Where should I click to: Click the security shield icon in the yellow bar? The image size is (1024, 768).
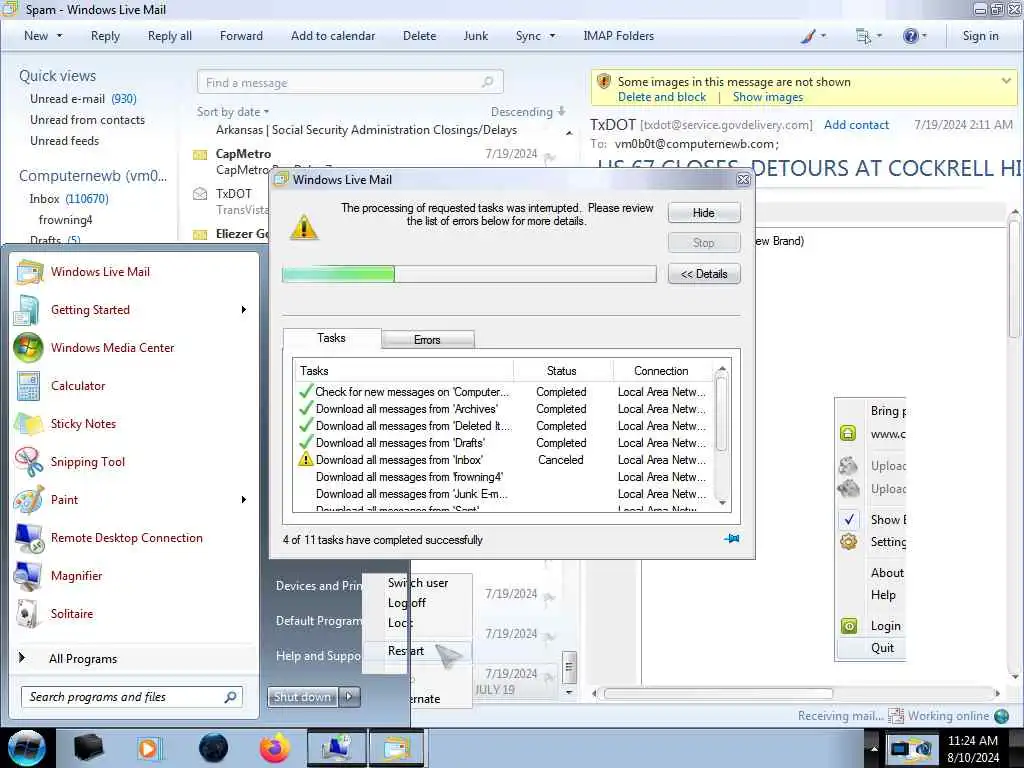pos(604,82)
